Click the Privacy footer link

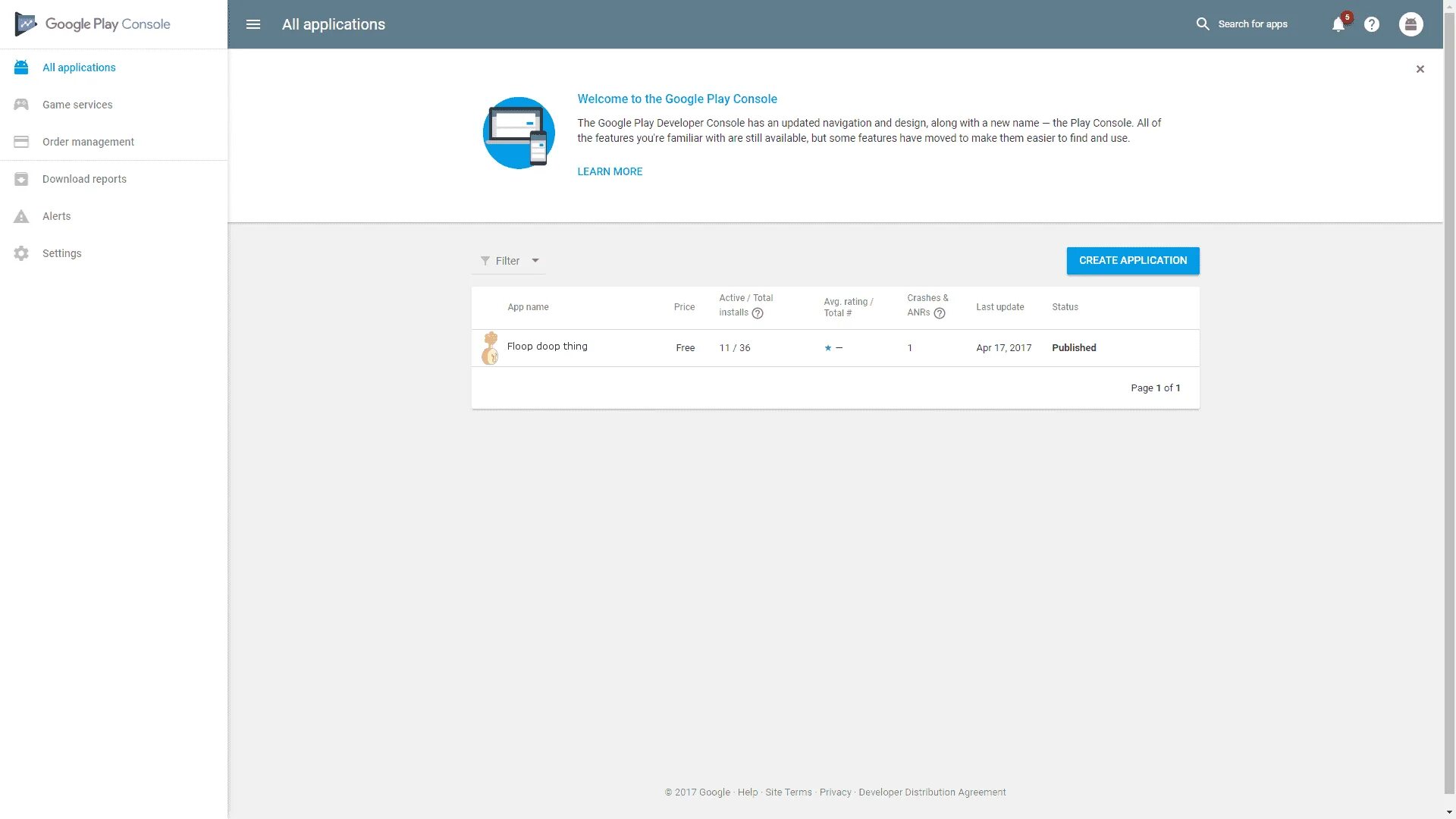[836, 792]
